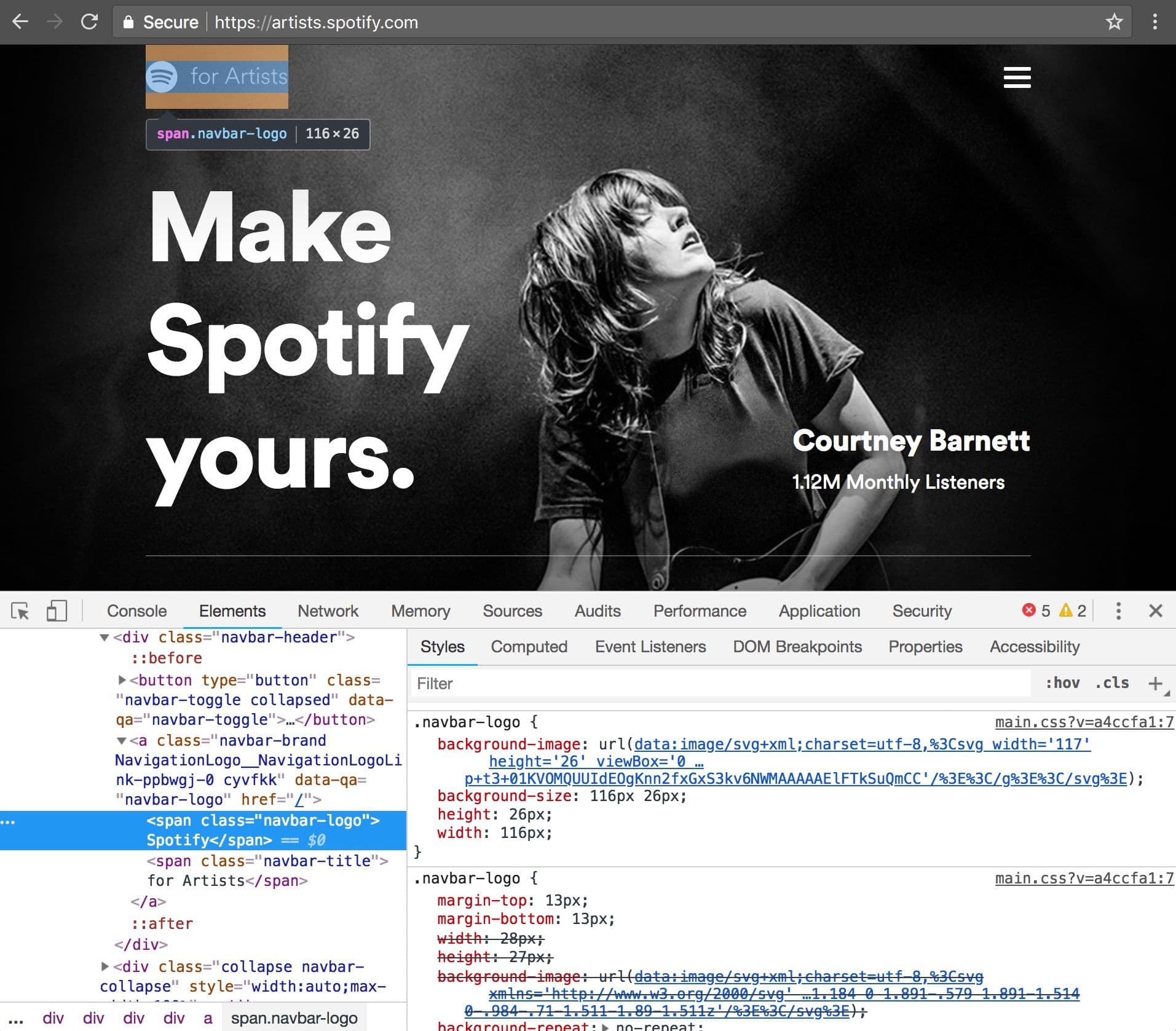This screenshot has height=1031, width=1176.
Task: Expand the navbar-toggle button node
Action: tap(122, 680)
